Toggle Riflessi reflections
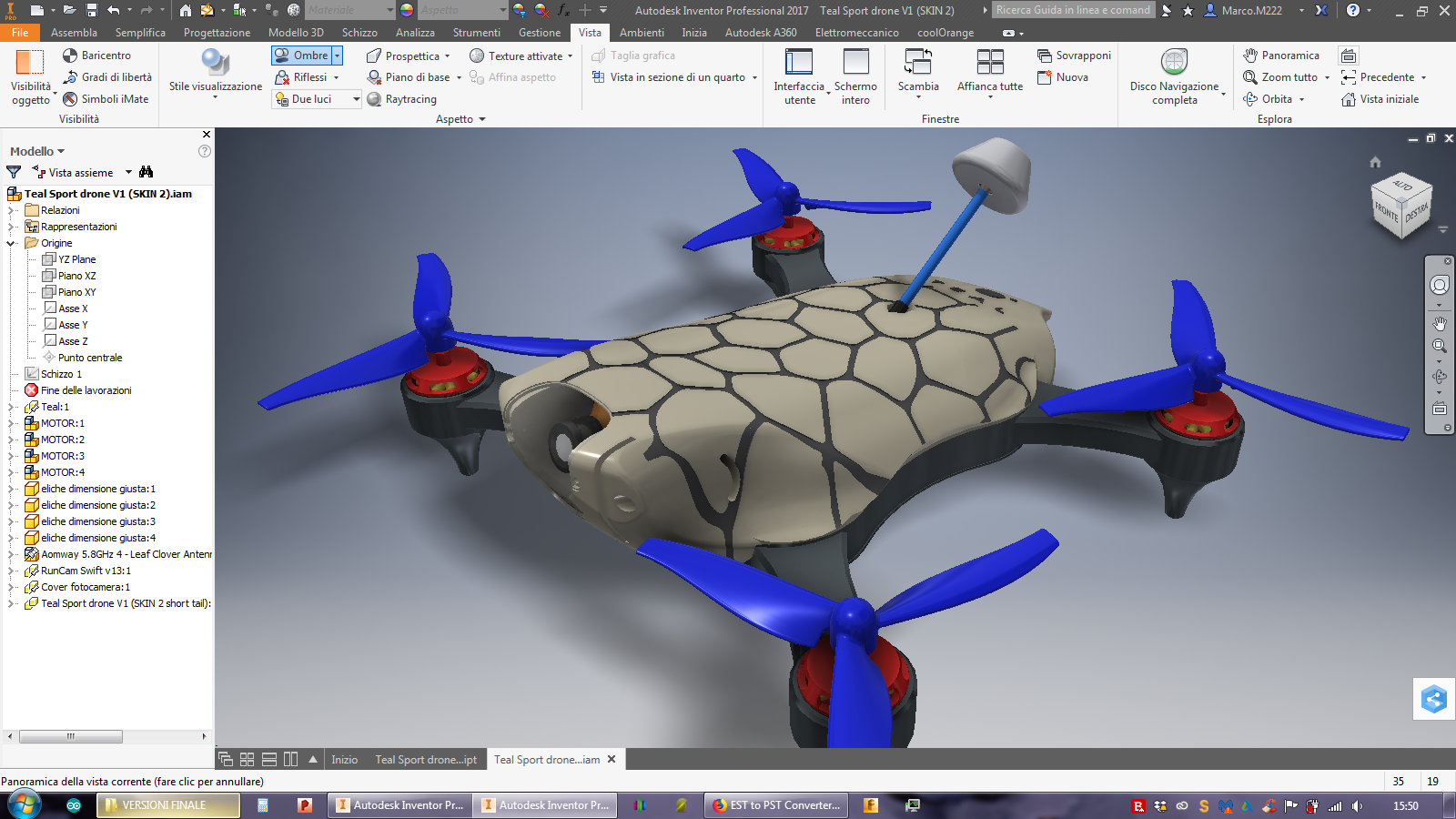Viewport: 1456px width, 819px height. (301, 77)
